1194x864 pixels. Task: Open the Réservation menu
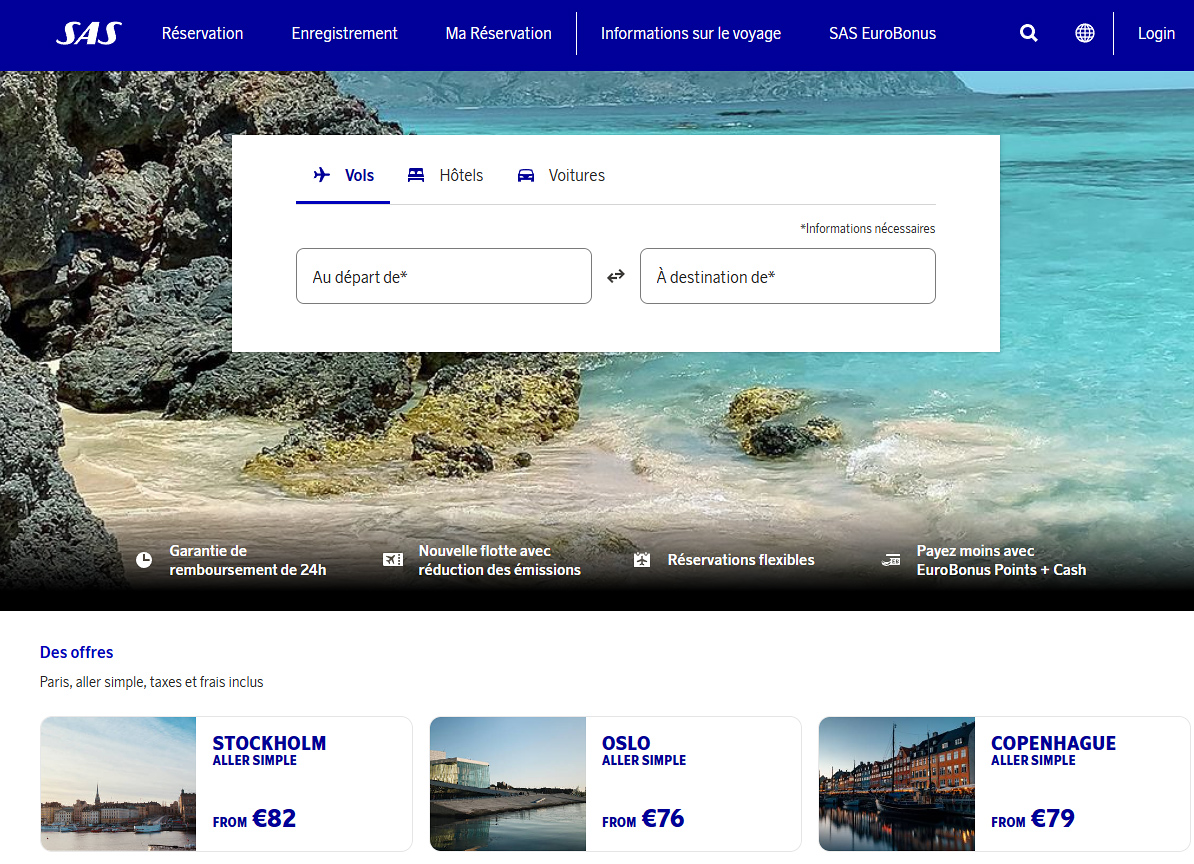(x=202, y=33)
